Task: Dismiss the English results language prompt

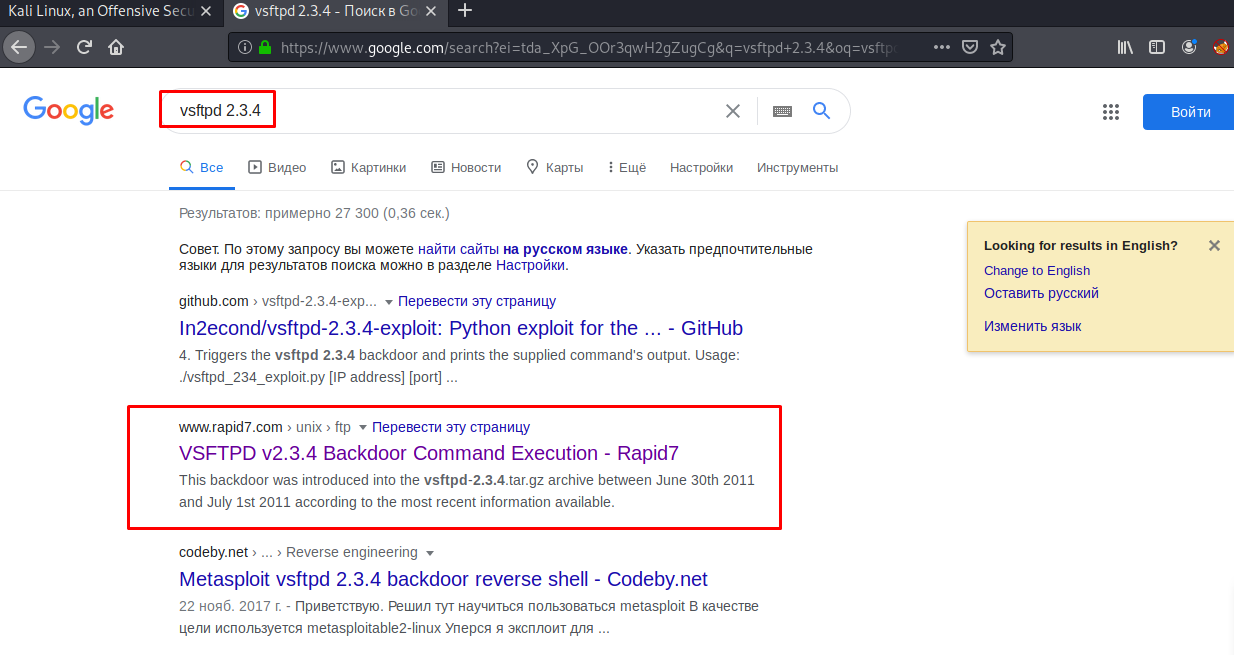Action: [x=1214, y=246]
